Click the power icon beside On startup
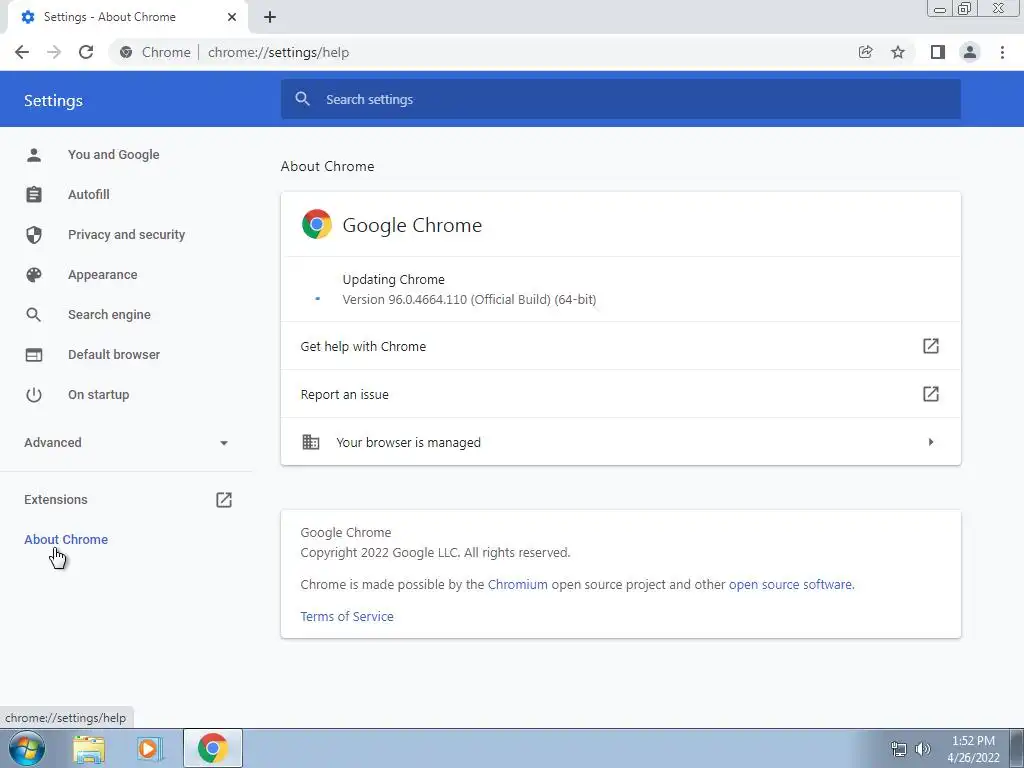The width and height of the screenshot is (1024, 768). coord(34,394)
